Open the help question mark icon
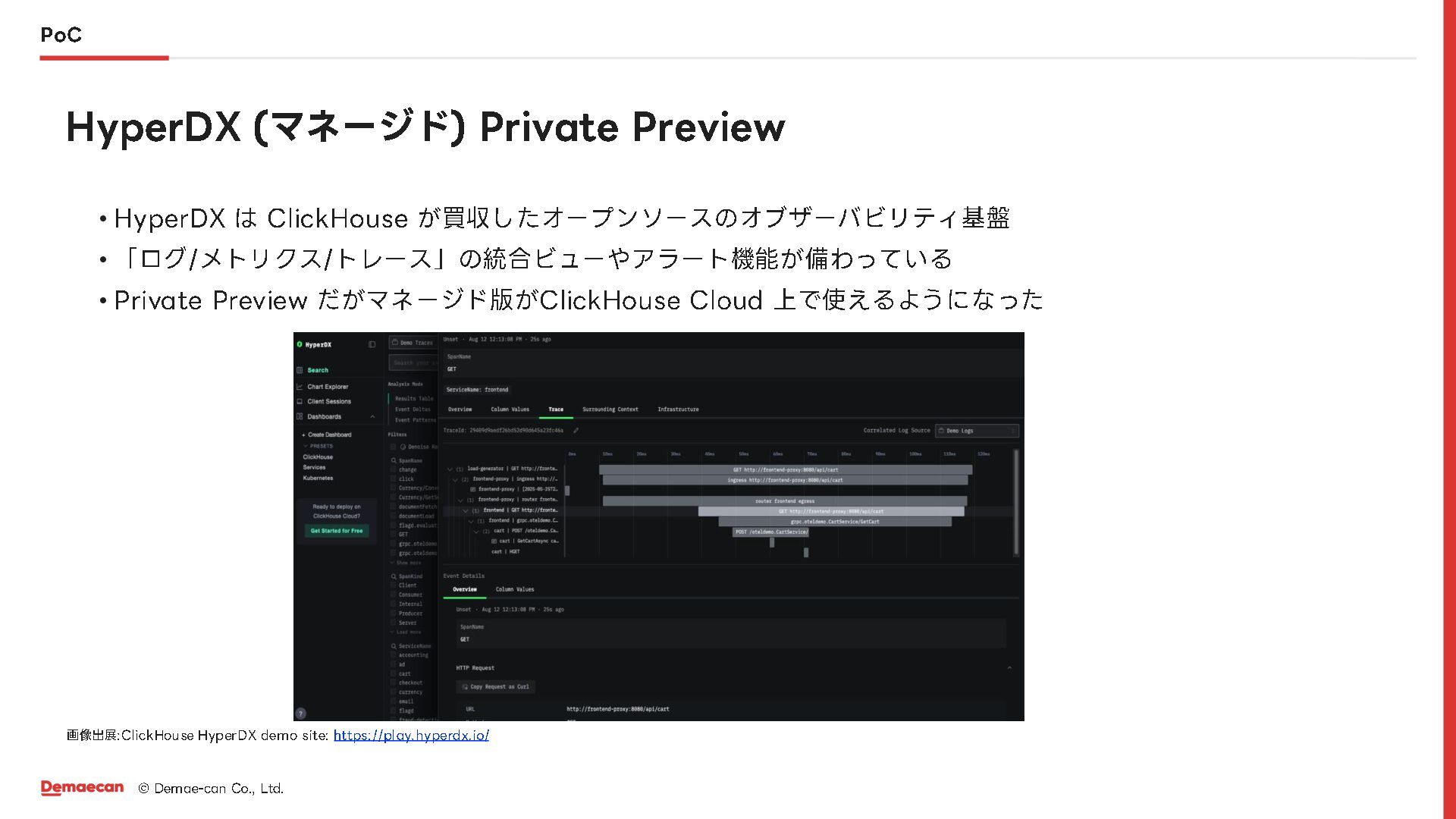The image size is (1456, 819). click(x=300, y=713)
